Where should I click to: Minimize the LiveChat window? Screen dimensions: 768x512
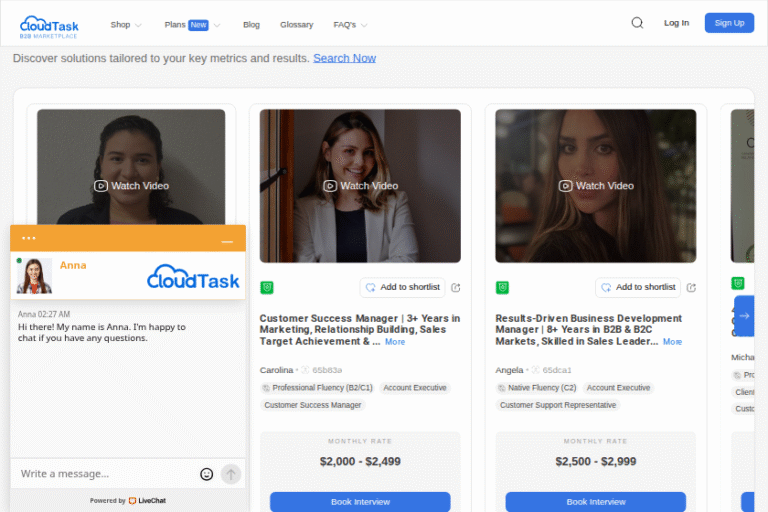[x=227, y=241]
